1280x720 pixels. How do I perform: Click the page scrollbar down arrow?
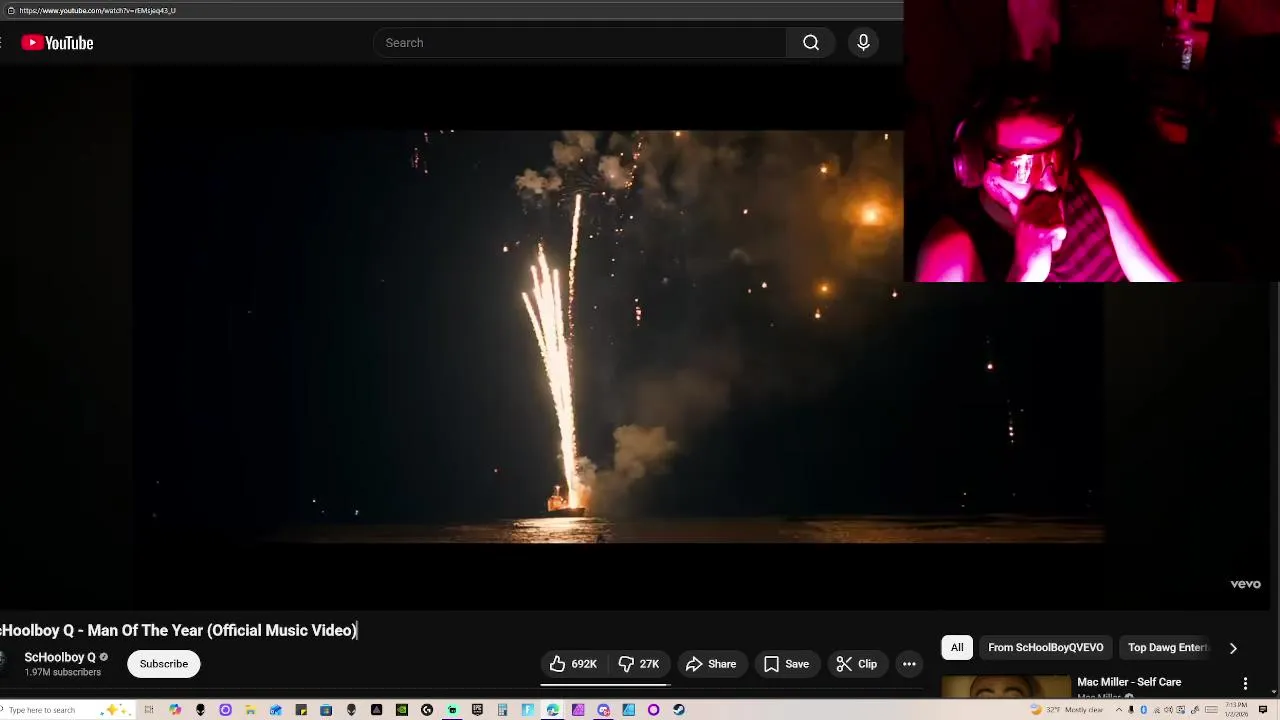click(x=1274, y=691)
